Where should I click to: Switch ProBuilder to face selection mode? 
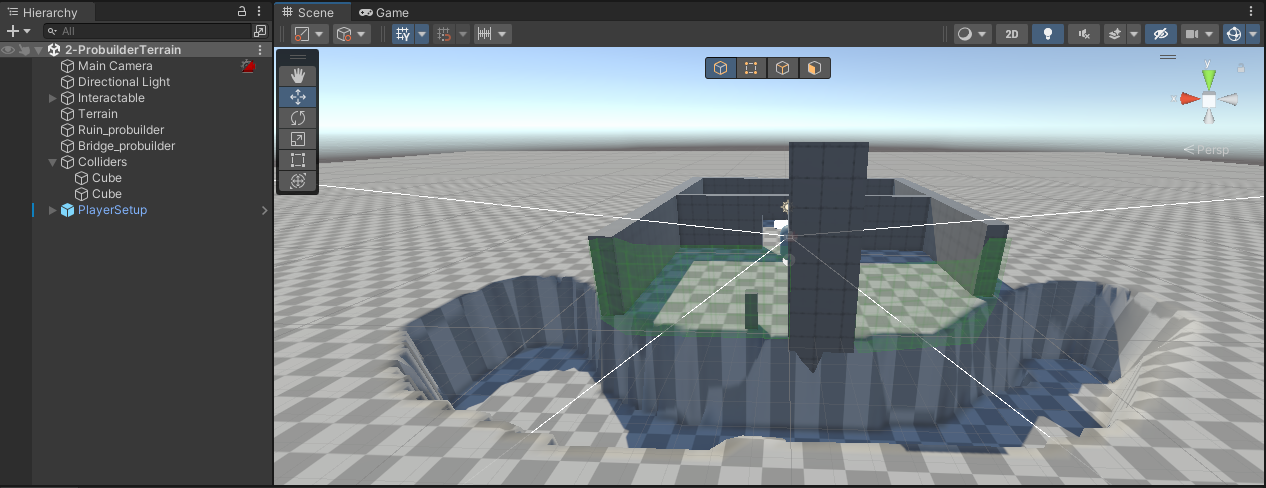pos(815,68)
